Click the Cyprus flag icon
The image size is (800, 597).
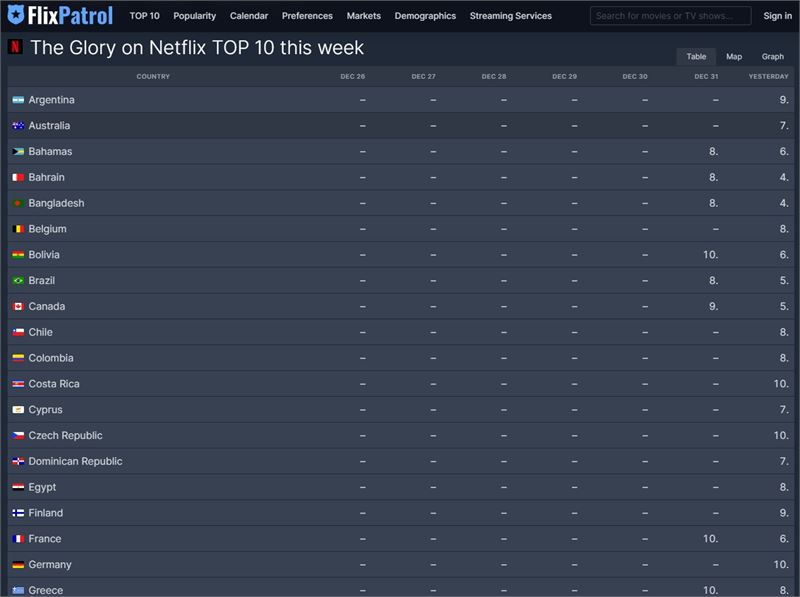tap(18, 410)
